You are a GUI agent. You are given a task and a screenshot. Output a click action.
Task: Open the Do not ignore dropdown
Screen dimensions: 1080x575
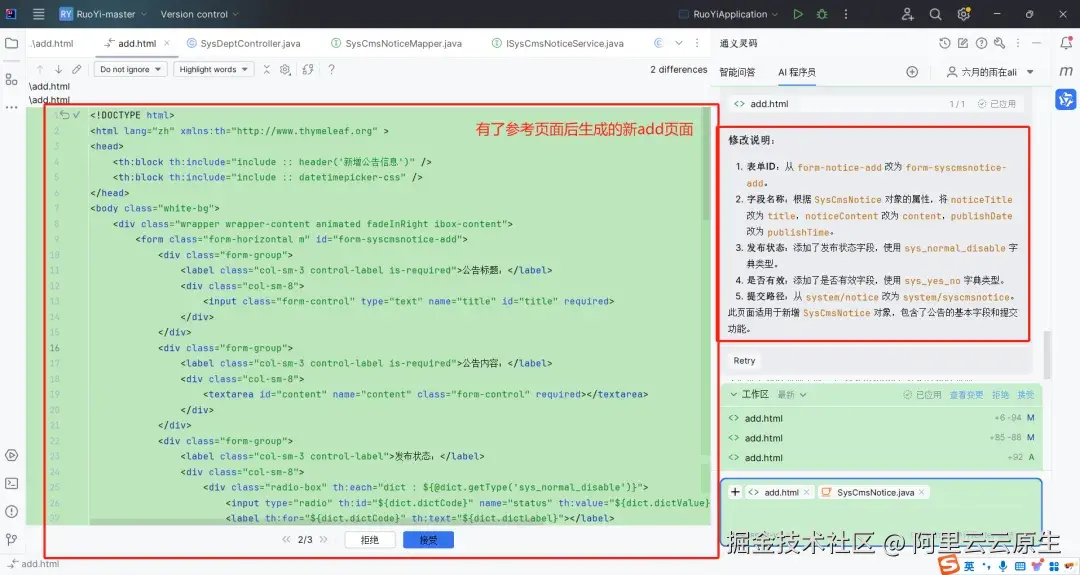click(x=130, y=70)
